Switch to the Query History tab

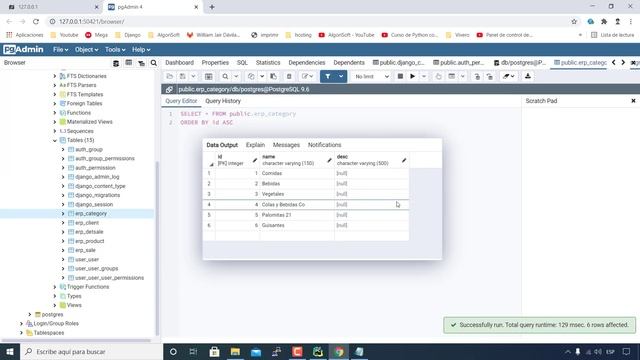click(223, 101)
